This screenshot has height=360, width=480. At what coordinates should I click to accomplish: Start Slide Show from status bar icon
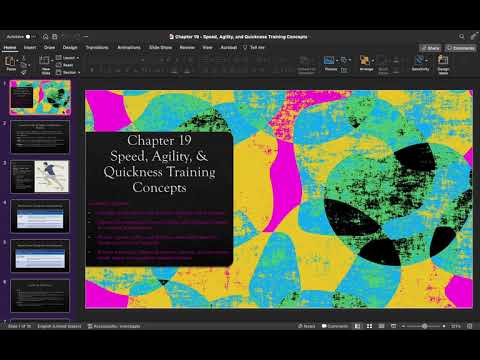[393, 326]
